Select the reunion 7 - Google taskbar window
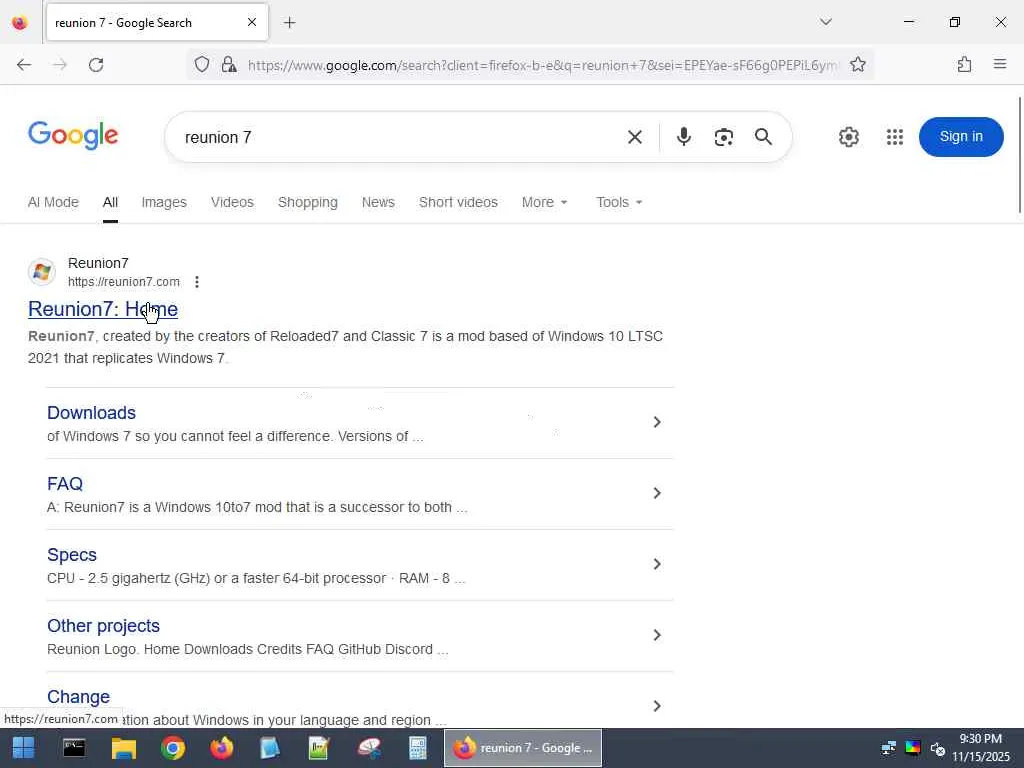 point(523,748)
